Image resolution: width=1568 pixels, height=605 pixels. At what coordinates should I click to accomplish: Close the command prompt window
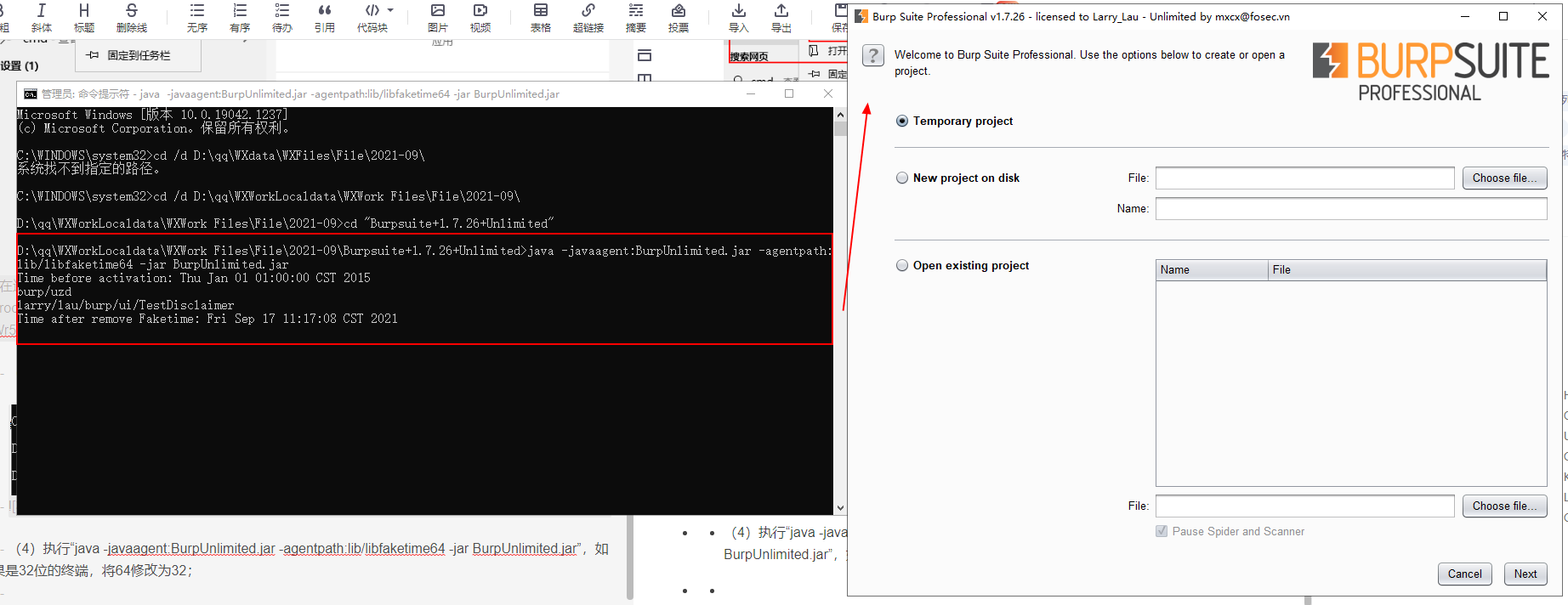(x=828, y=93)
